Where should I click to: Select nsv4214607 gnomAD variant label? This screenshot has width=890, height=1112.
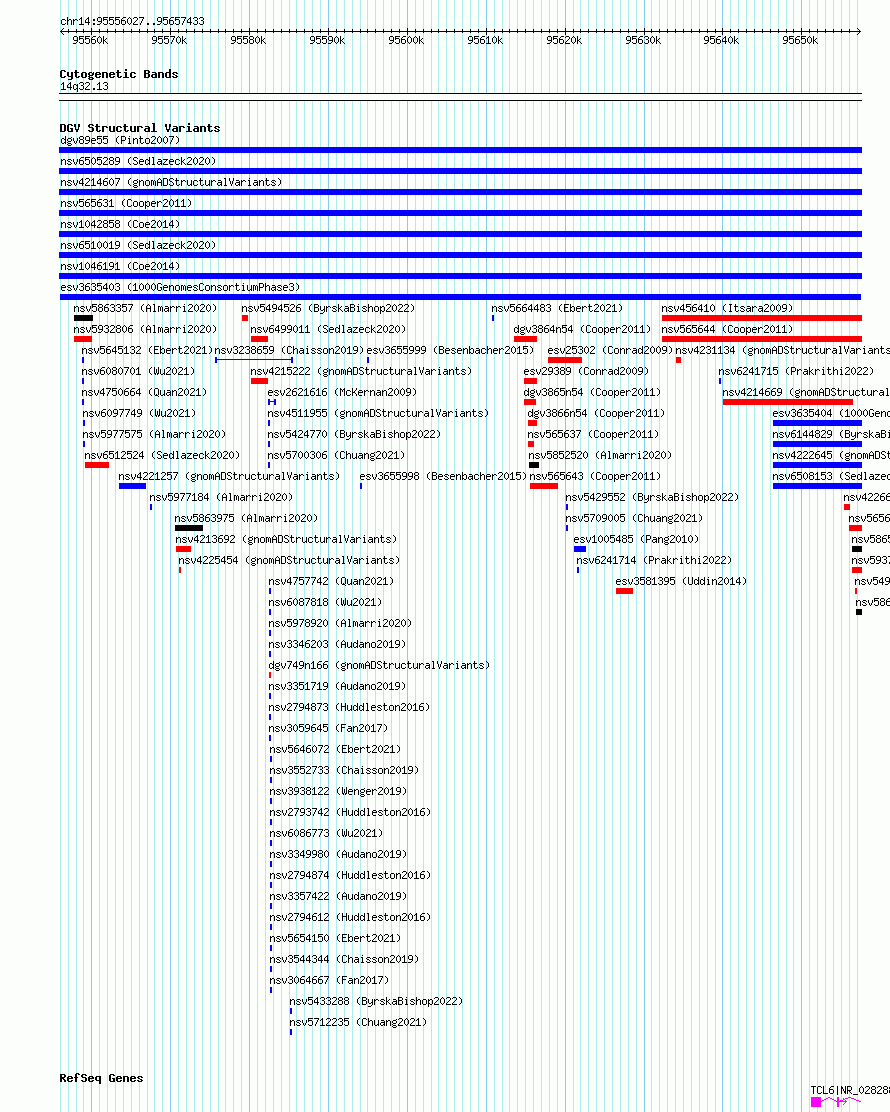[171, 182]
